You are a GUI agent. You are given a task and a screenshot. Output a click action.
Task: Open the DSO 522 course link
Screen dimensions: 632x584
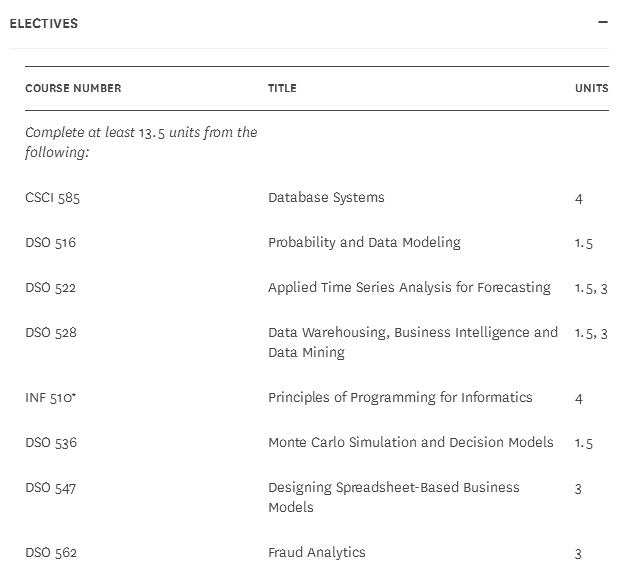50,288
